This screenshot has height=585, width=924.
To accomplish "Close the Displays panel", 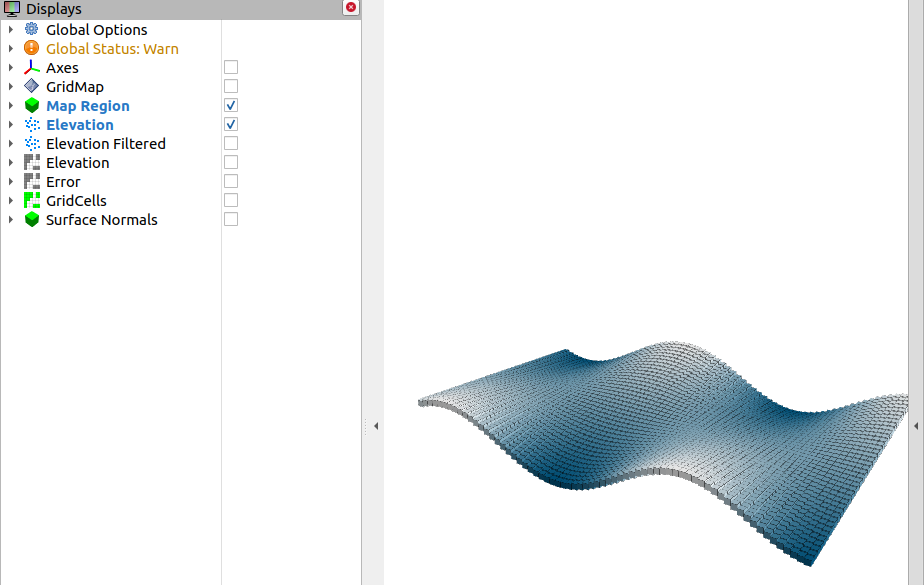I will coord(350,7).
